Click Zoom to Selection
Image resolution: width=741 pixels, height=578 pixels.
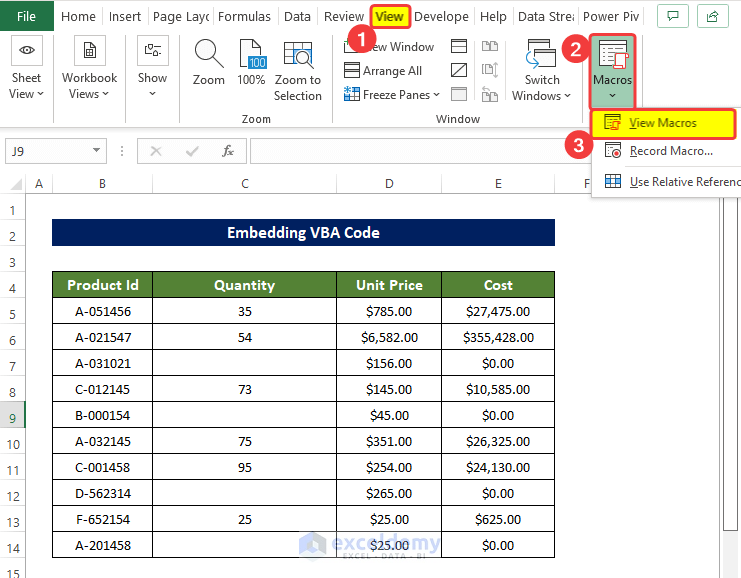[298, 71]
